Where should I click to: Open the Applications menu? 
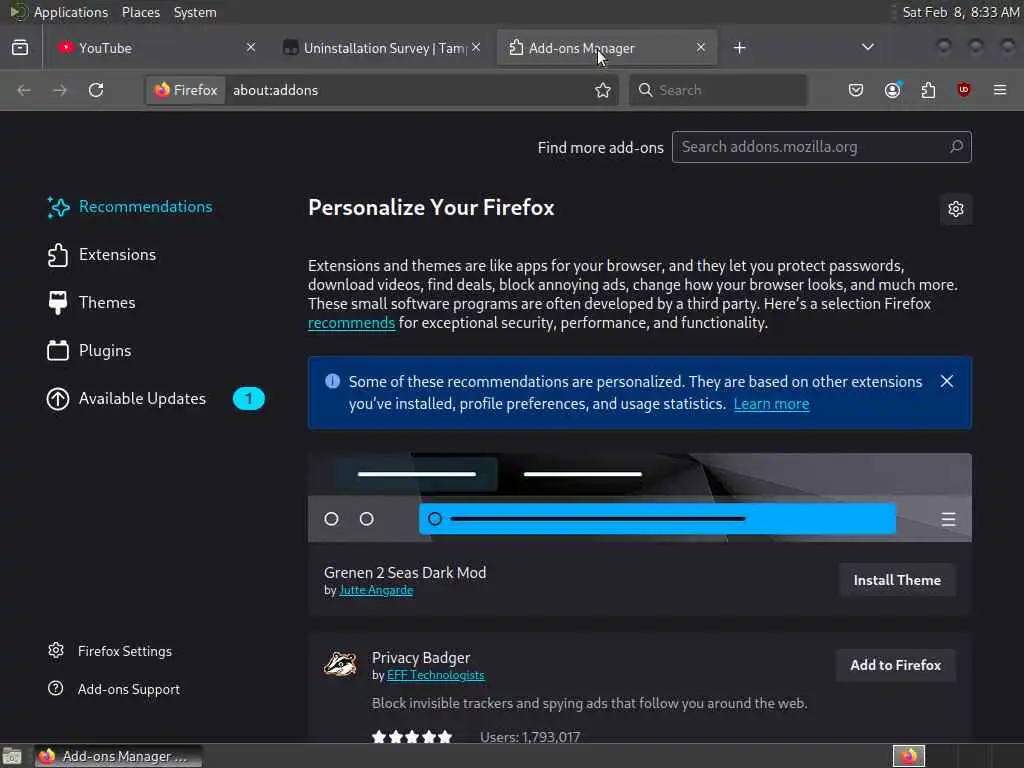click(71, 12)
